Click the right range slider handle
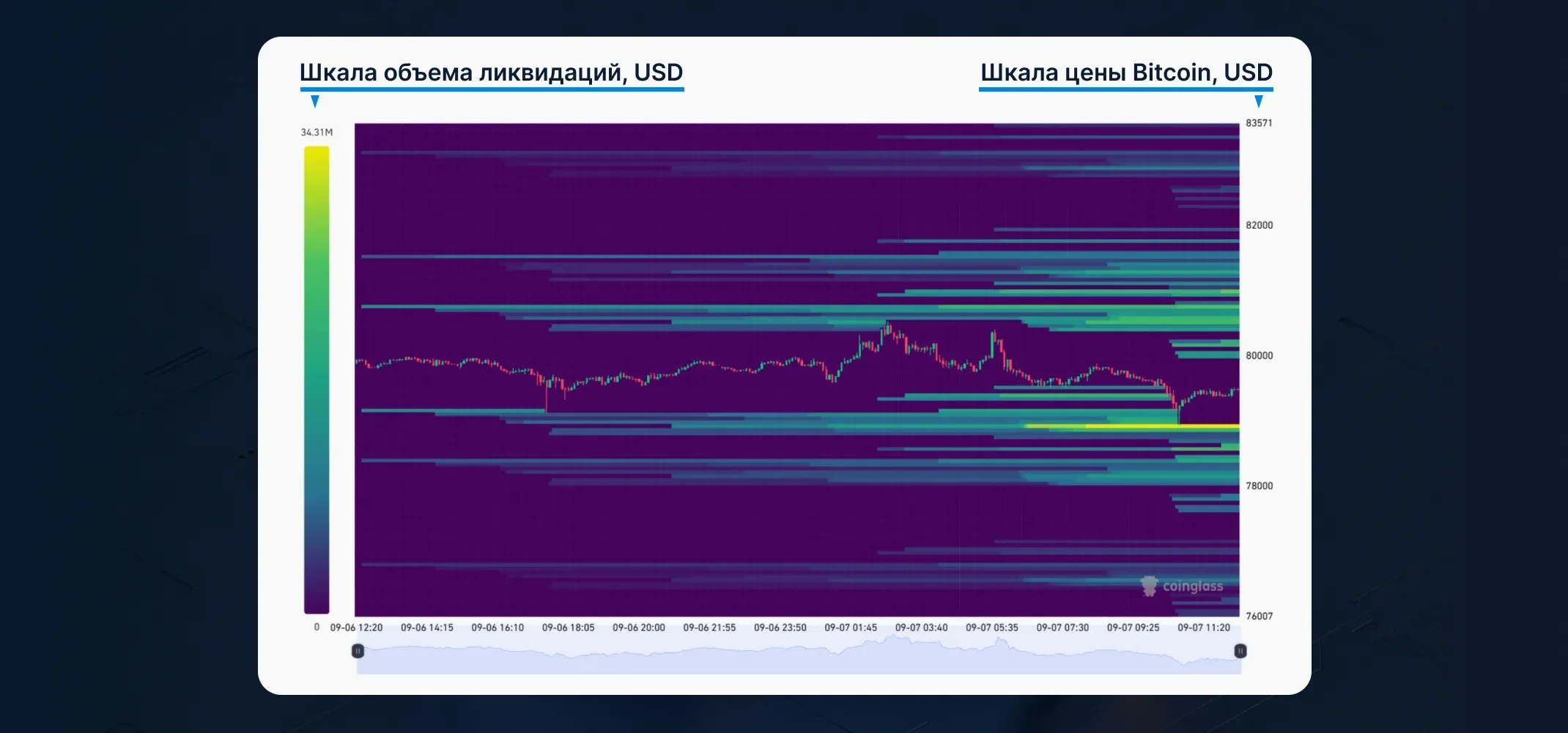This screenshot has height=733, width=1568. [1240, 651]
